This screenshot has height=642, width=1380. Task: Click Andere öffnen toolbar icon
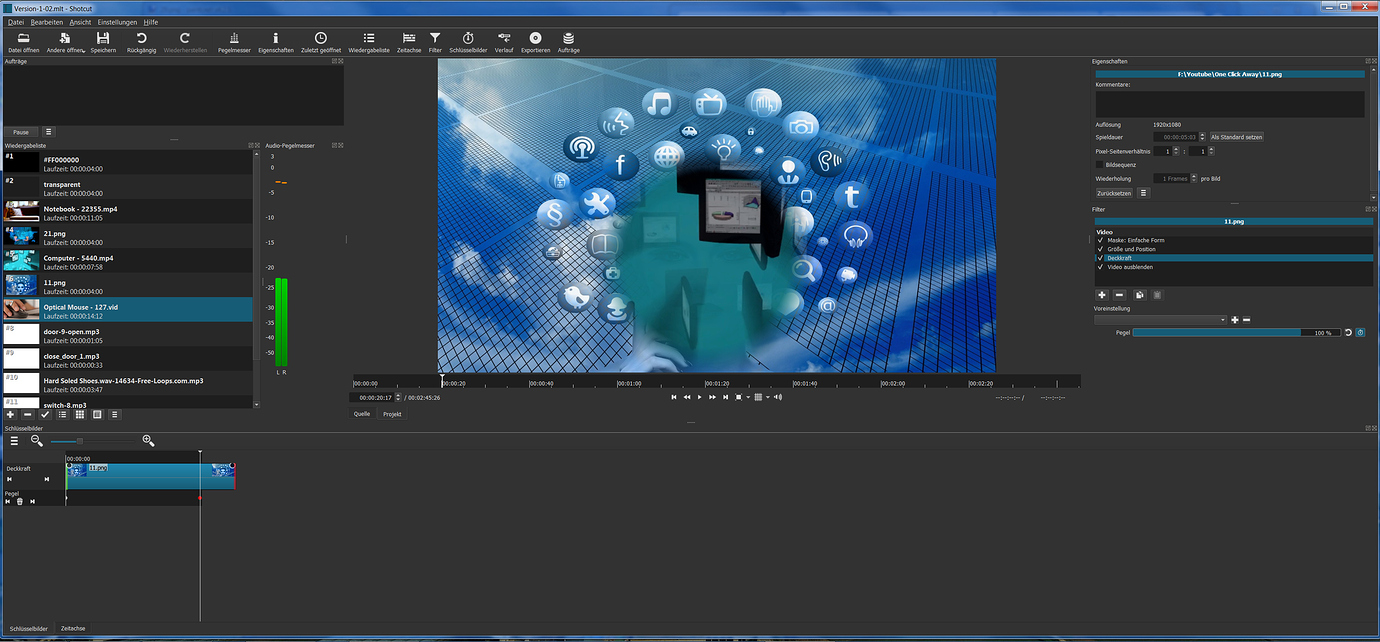(x=65, y=42)
